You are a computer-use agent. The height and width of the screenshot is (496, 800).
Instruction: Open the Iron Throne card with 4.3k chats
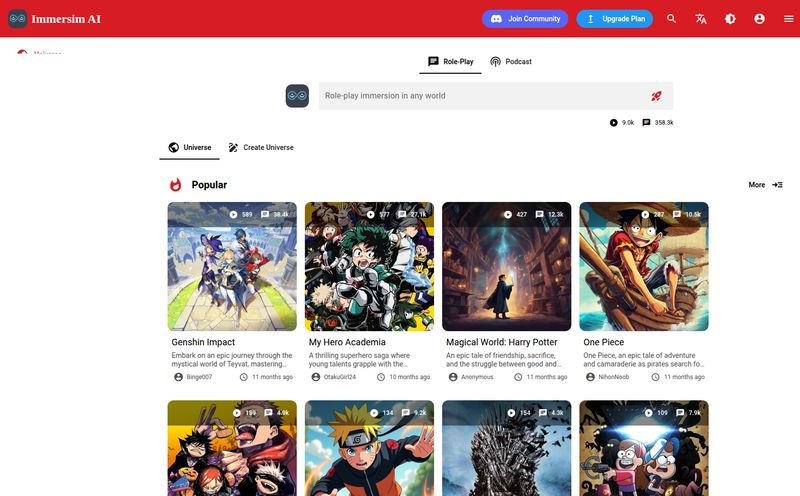pos(507,448)
